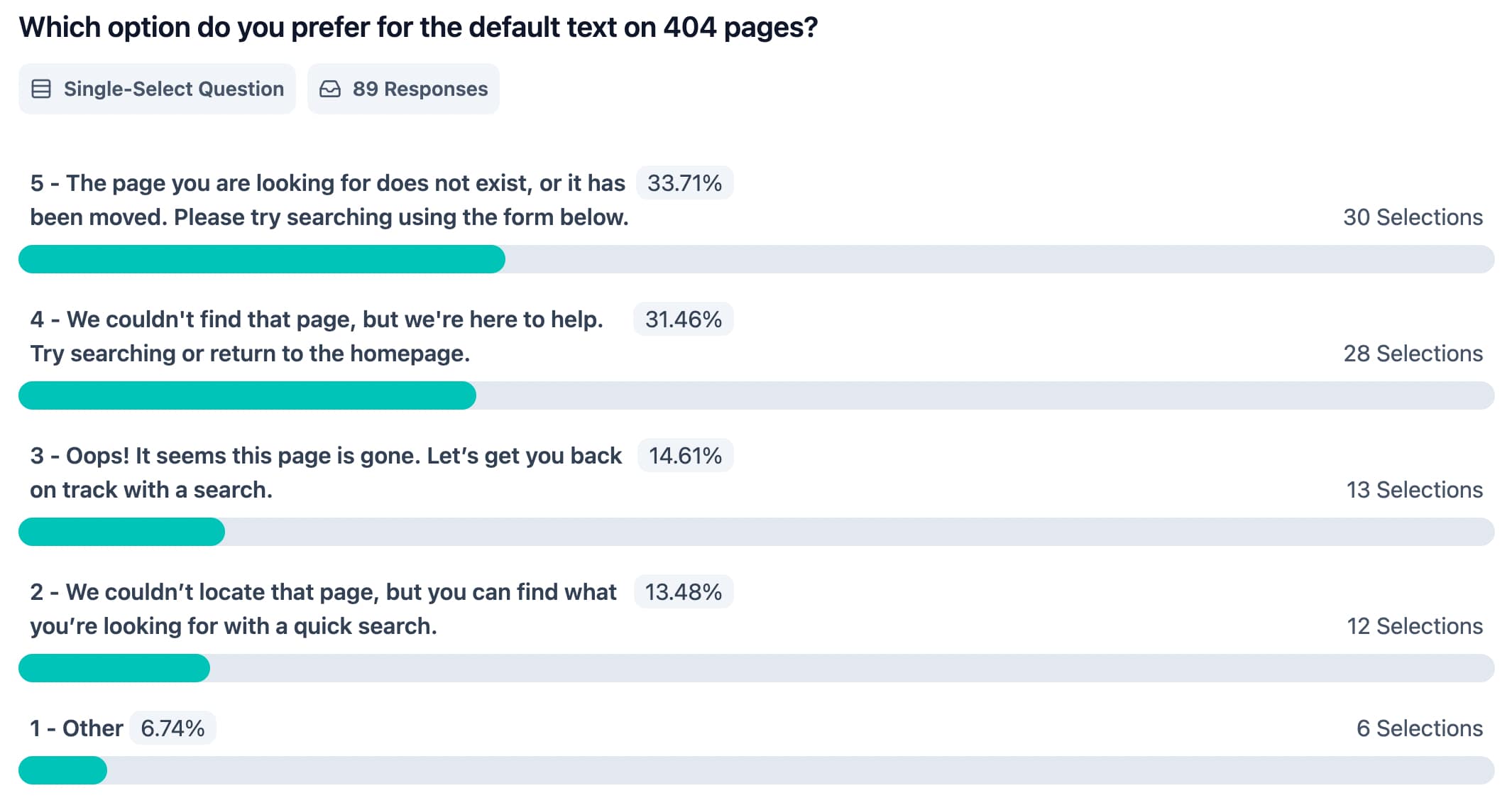
Task: Click the 89 Responses badge
Action: (x=403, y=89)
